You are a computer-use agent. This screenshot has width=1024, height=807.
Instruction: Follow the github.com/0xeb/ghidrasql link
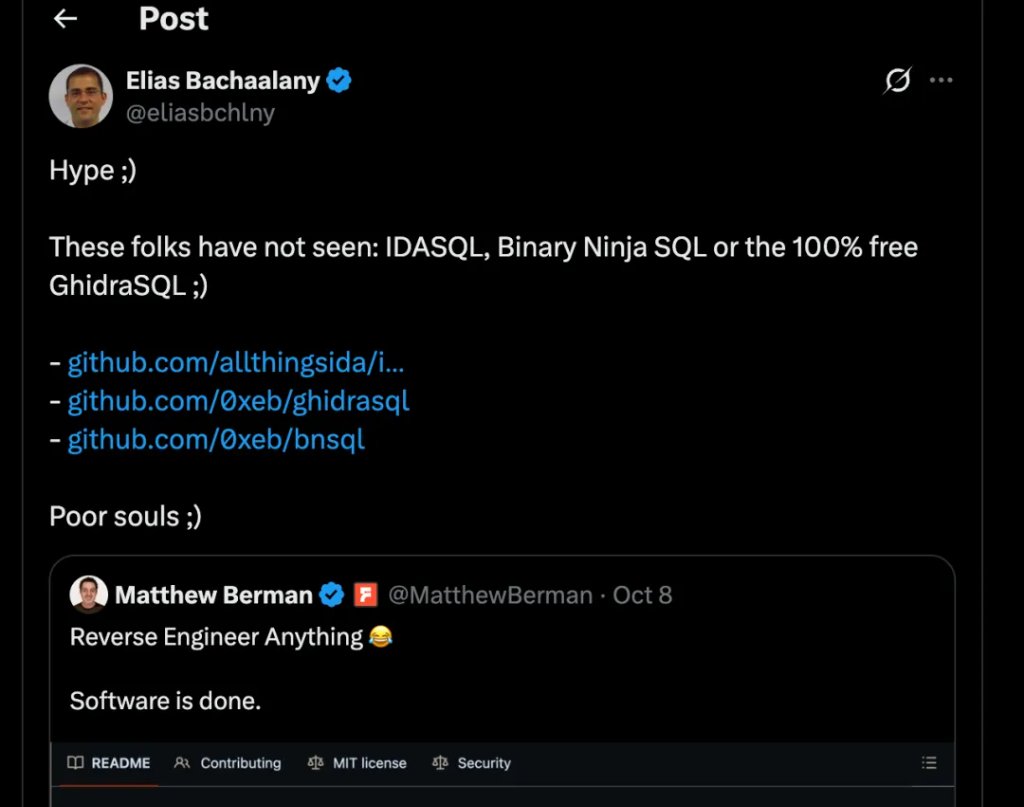click(238, 401)
